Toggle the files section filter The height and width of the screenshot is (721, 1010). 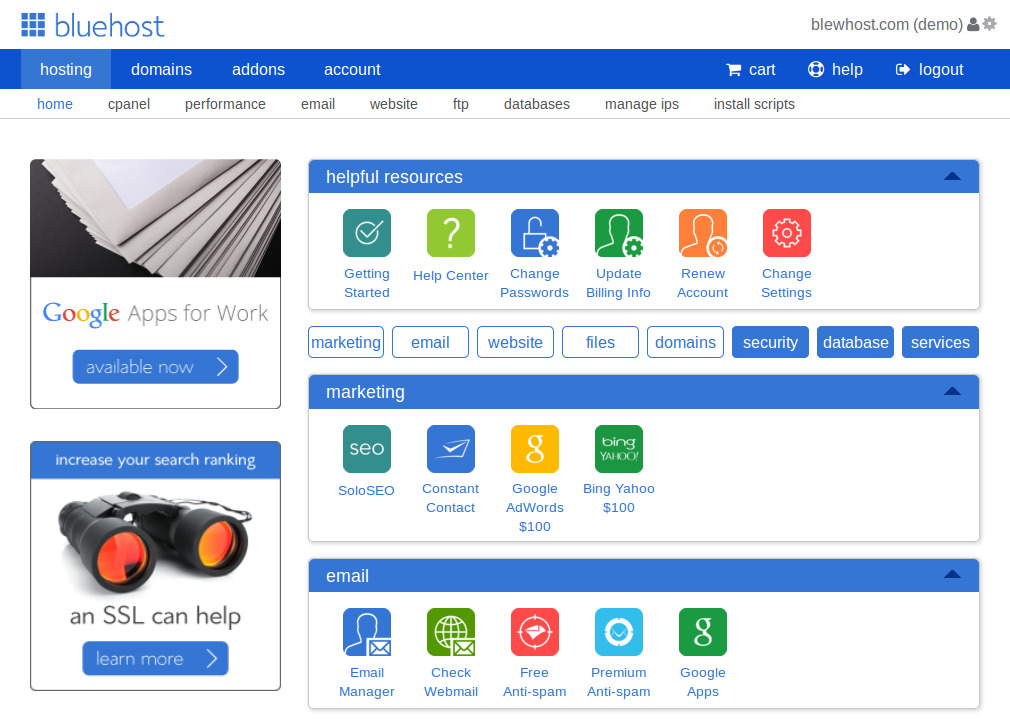[600, 342]
